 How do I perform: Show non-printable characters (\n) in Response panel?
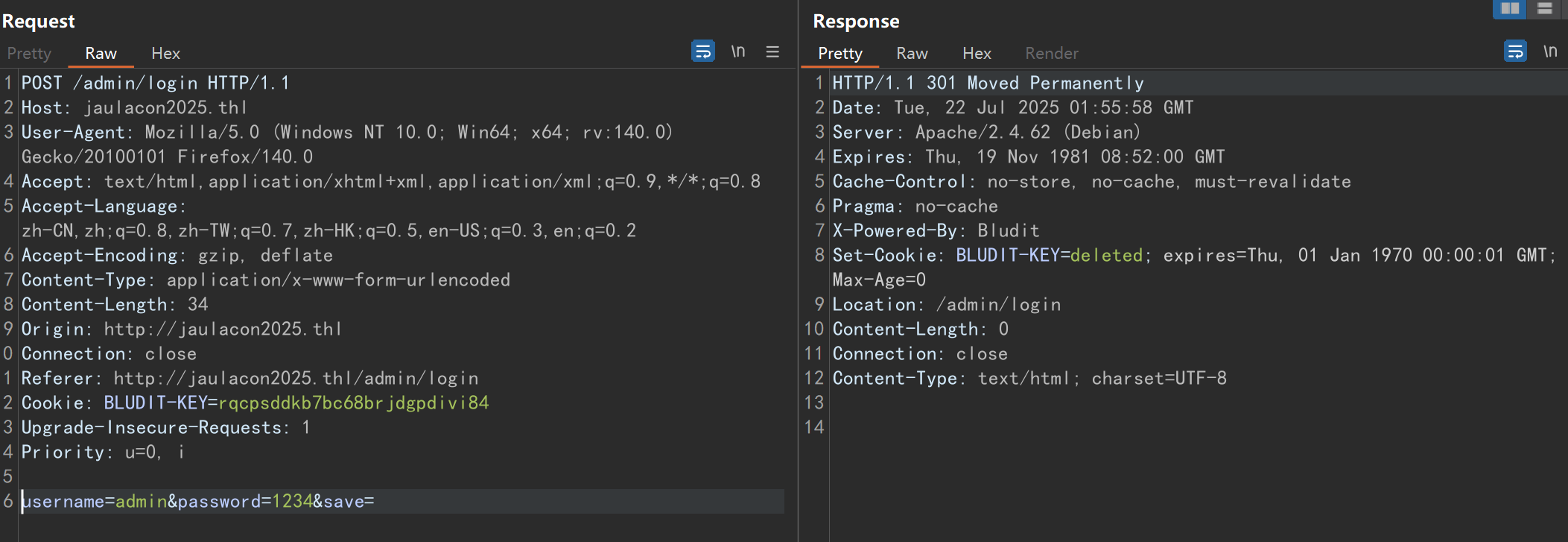1550,51
